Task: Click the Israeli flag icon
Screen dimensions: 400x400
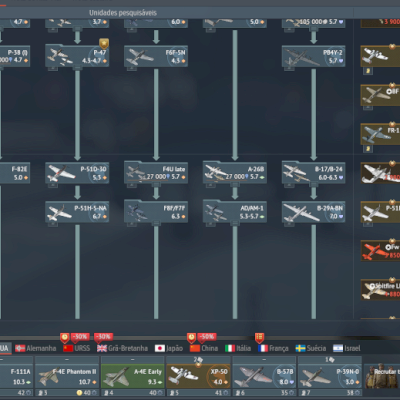Action: tap(338, 348)
